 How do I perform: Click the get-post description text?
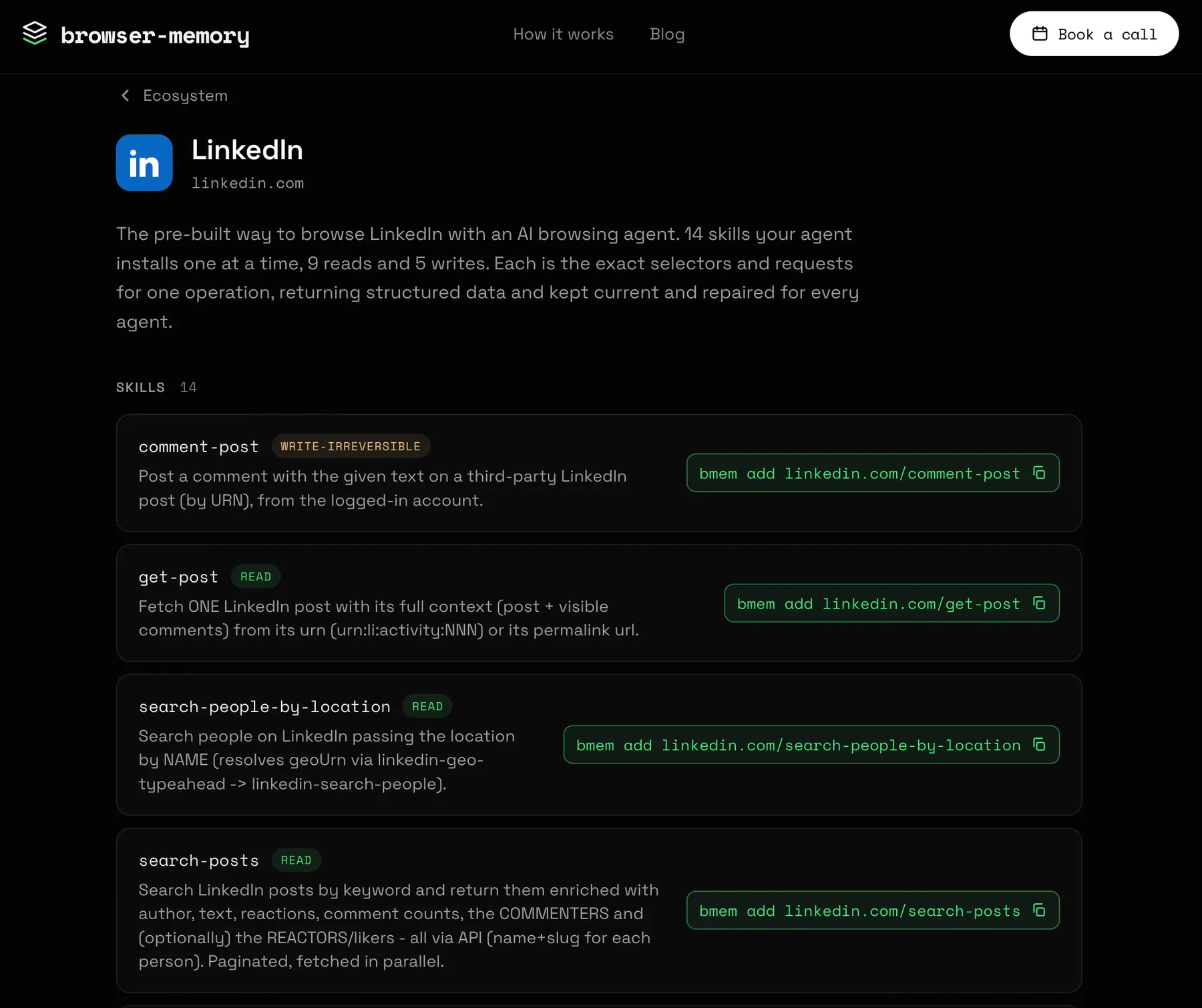tap(389, 618)
